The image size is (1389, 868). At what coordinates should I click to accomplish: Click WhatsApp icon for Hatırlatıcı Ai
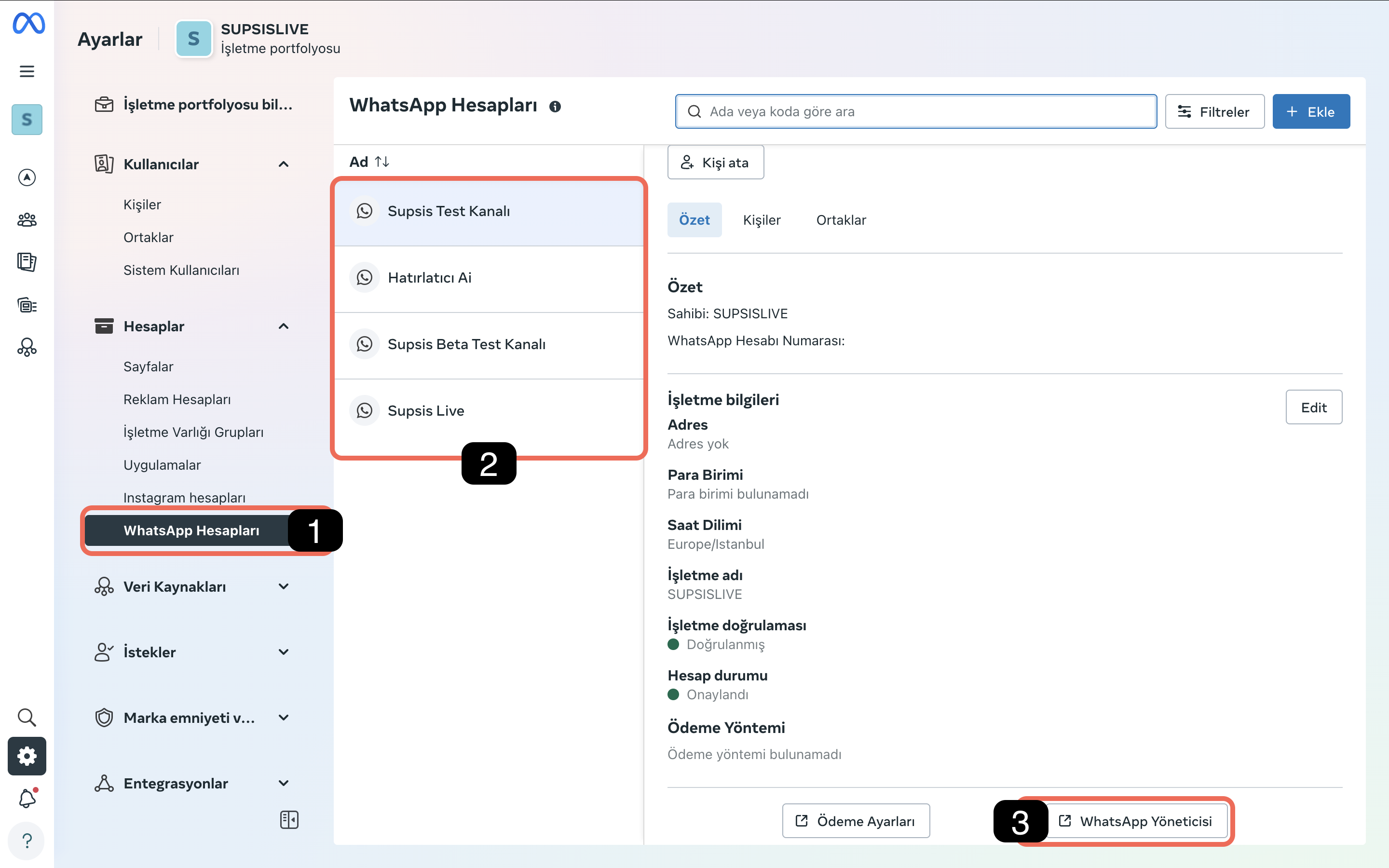[365, 278]
